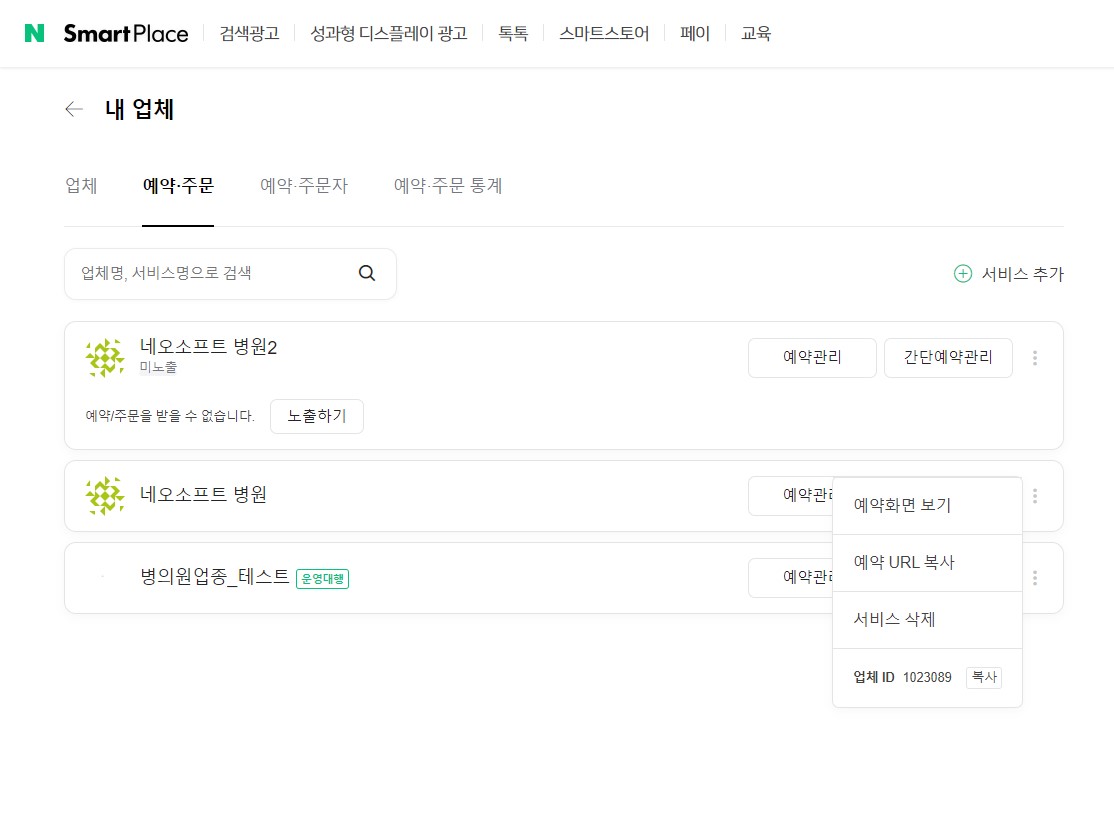This screenshot has height=835, width=1114.
Task: Open the 교육 header link
Action: pos(756,33)
